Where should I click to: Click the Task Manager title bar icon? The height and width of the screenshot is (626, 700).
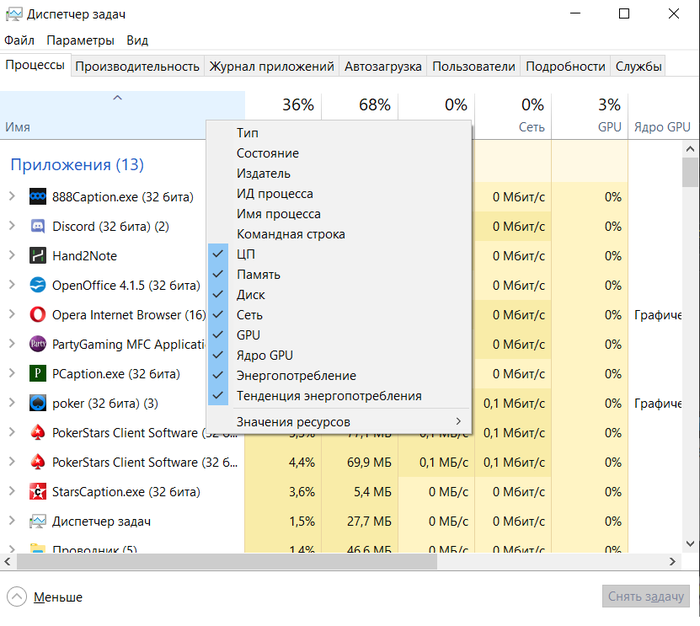click(13, 14)
